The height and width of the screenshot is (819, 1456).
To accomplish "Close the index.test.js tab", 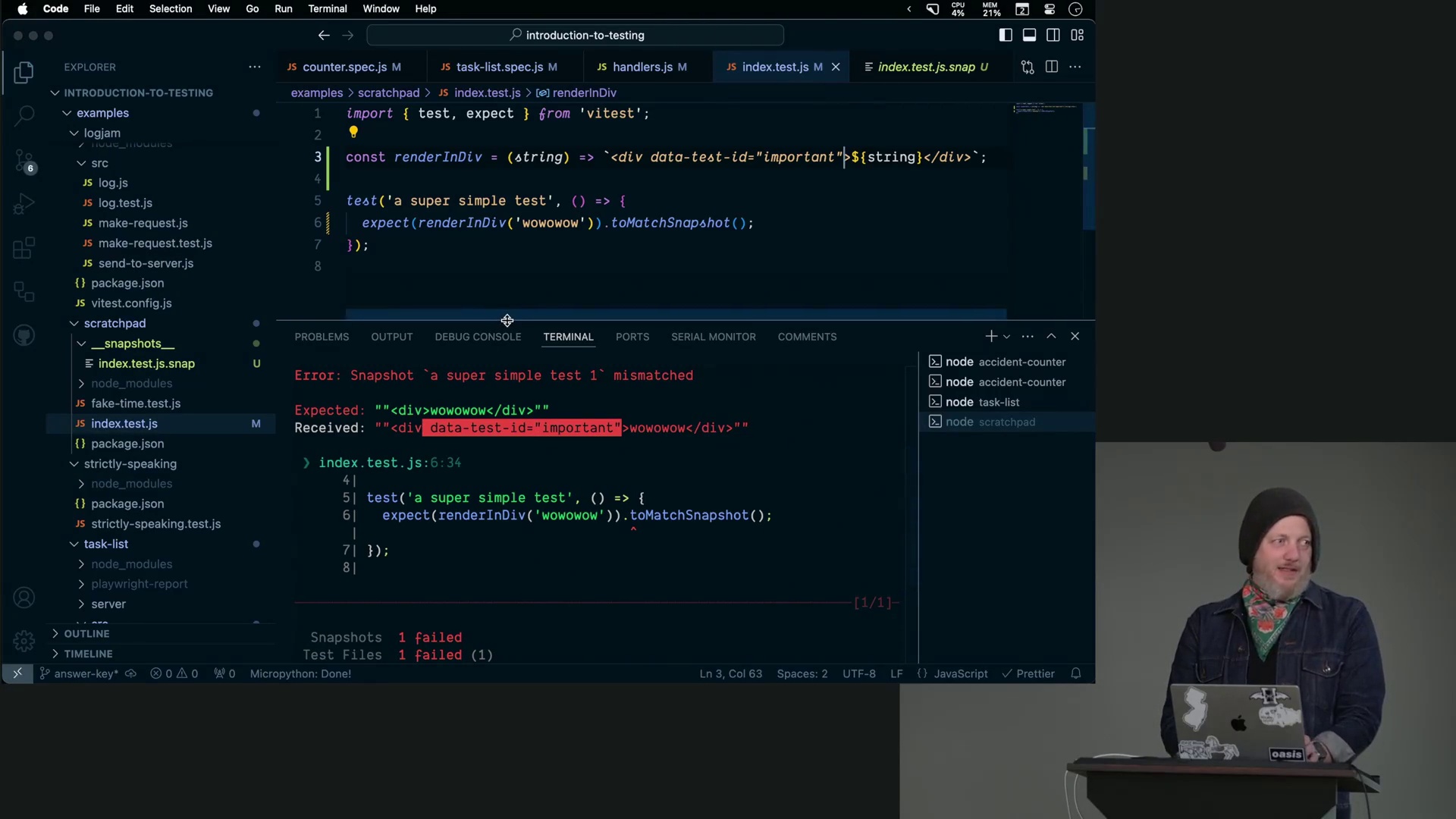I will coord(836,67).
